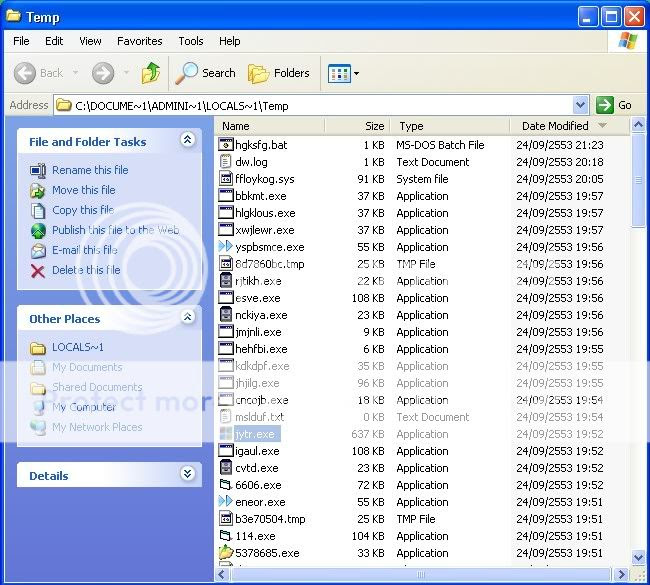The height and width of the screenshot is (585, 650).
Task: Sort by the Type column header
Action: [x=450, y=126]
